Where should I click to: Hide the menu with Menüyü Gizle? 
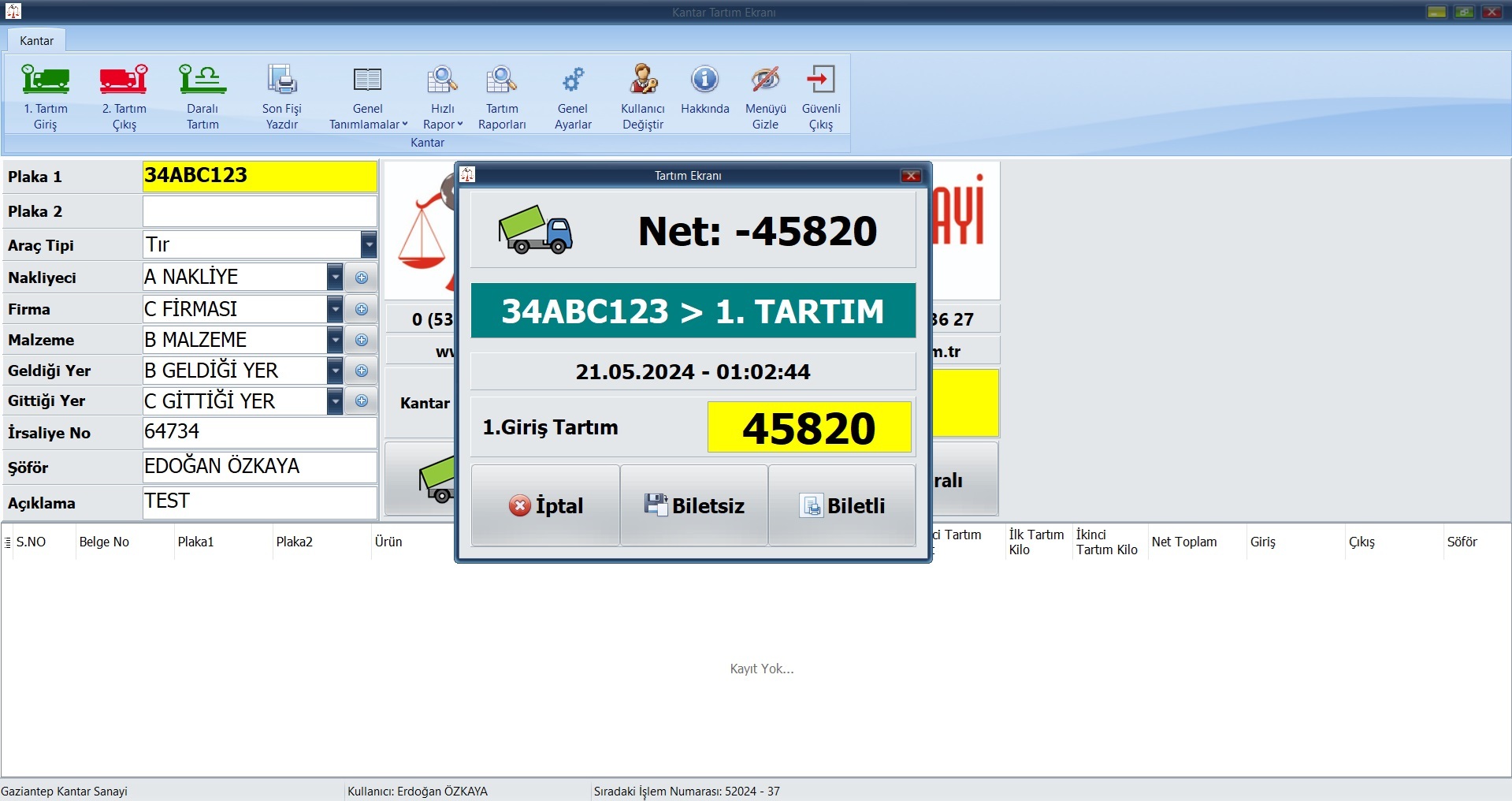coord(763,95)
